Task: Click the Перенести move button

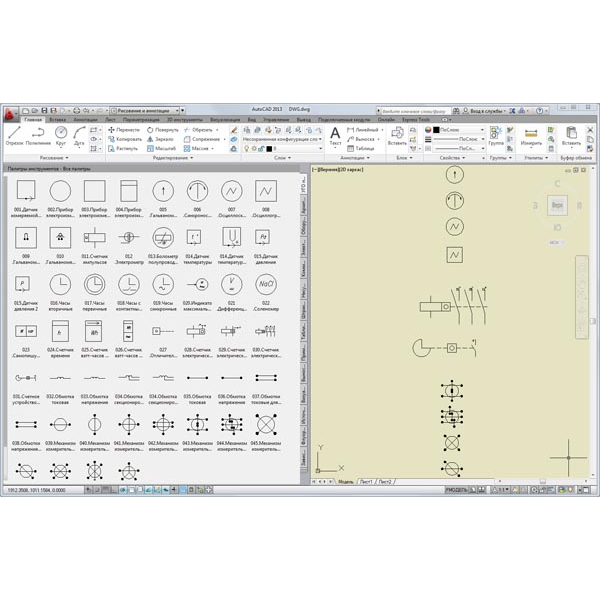Action: pyautogui.click(x=124, y=130)
